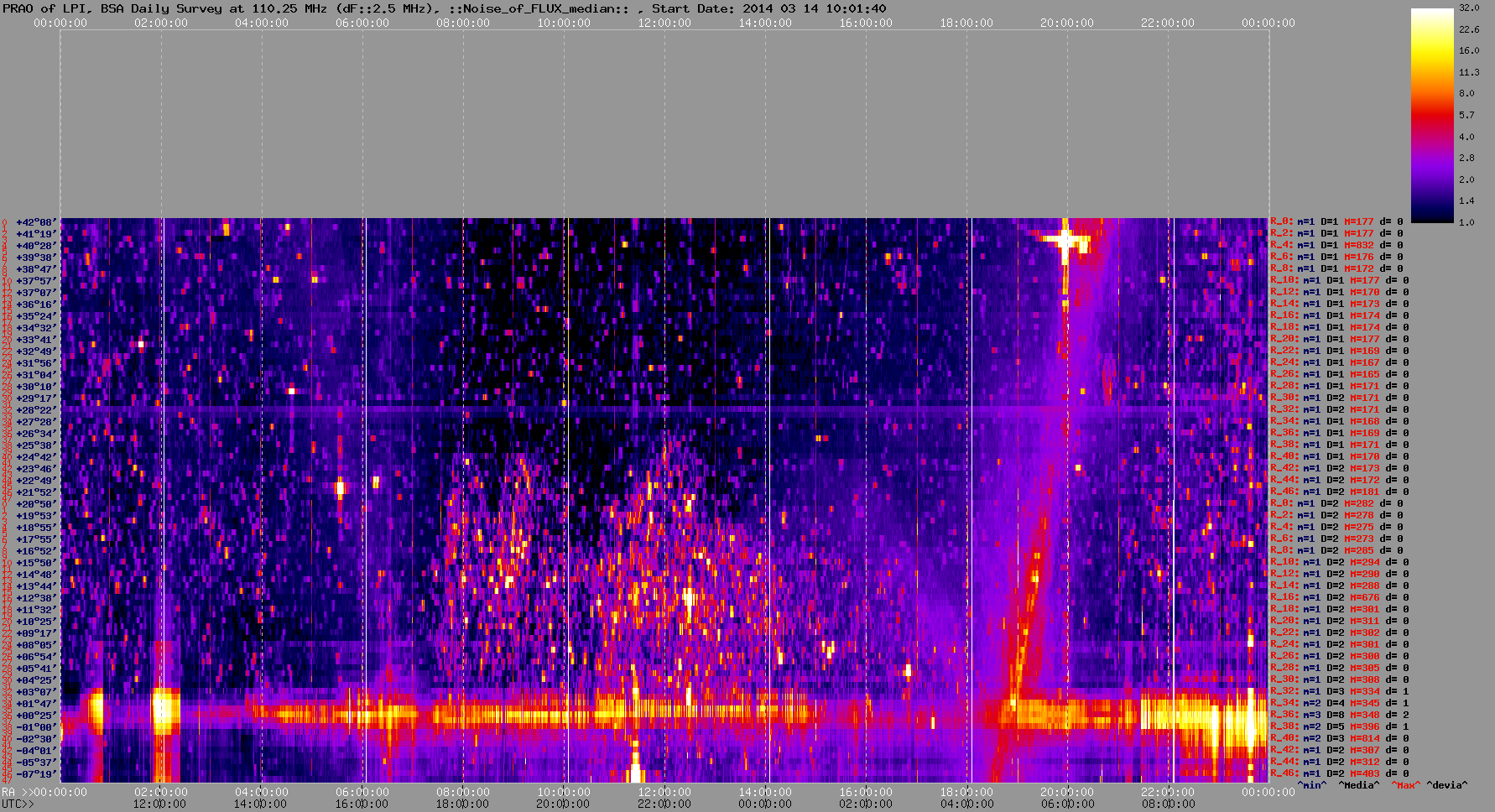Click the R_24 stats row with M=167
The image size is (1495, 812).
1340,363
